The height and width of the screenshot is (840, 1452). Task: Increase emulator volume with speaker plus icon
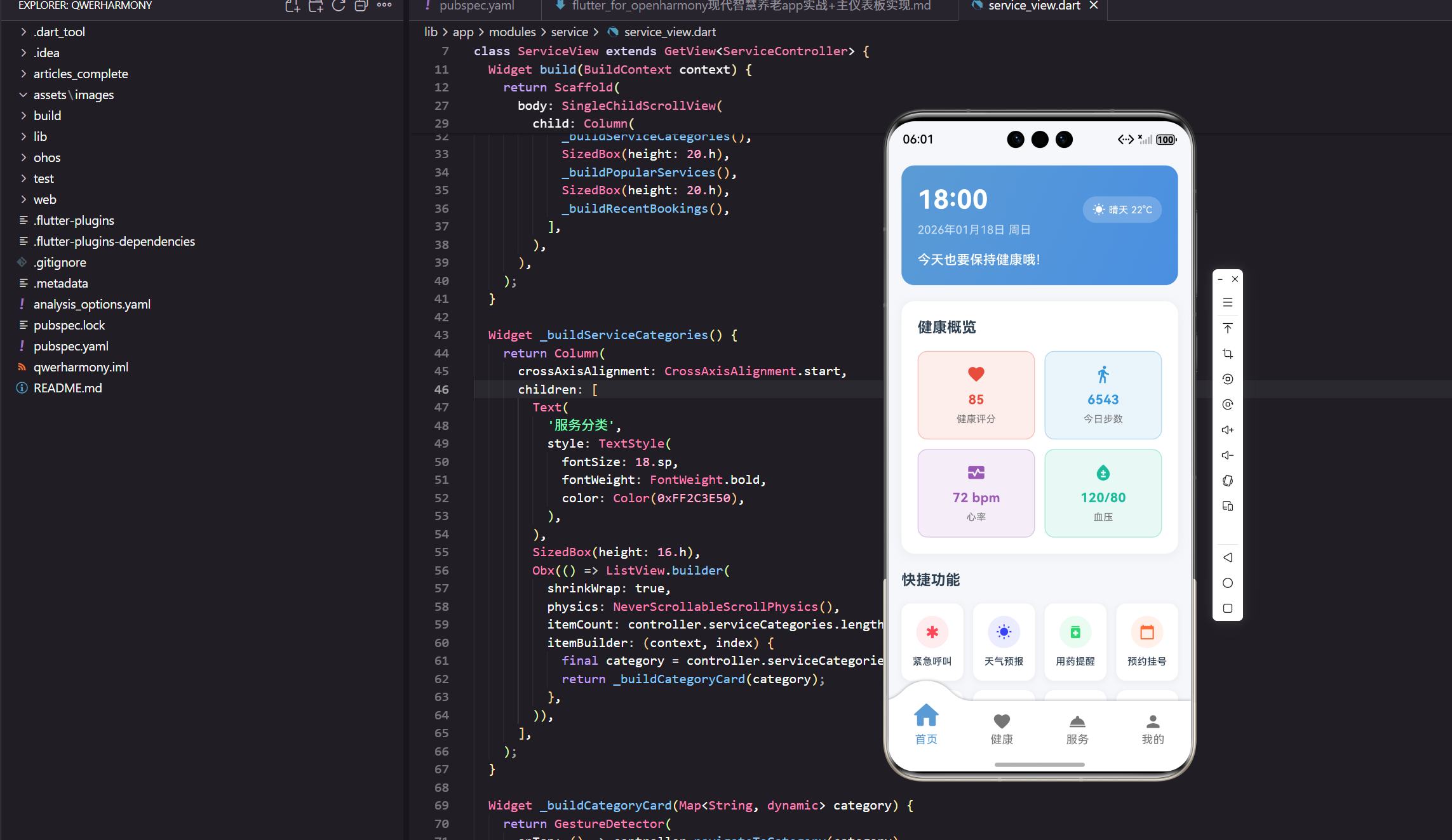(1227, 430)
